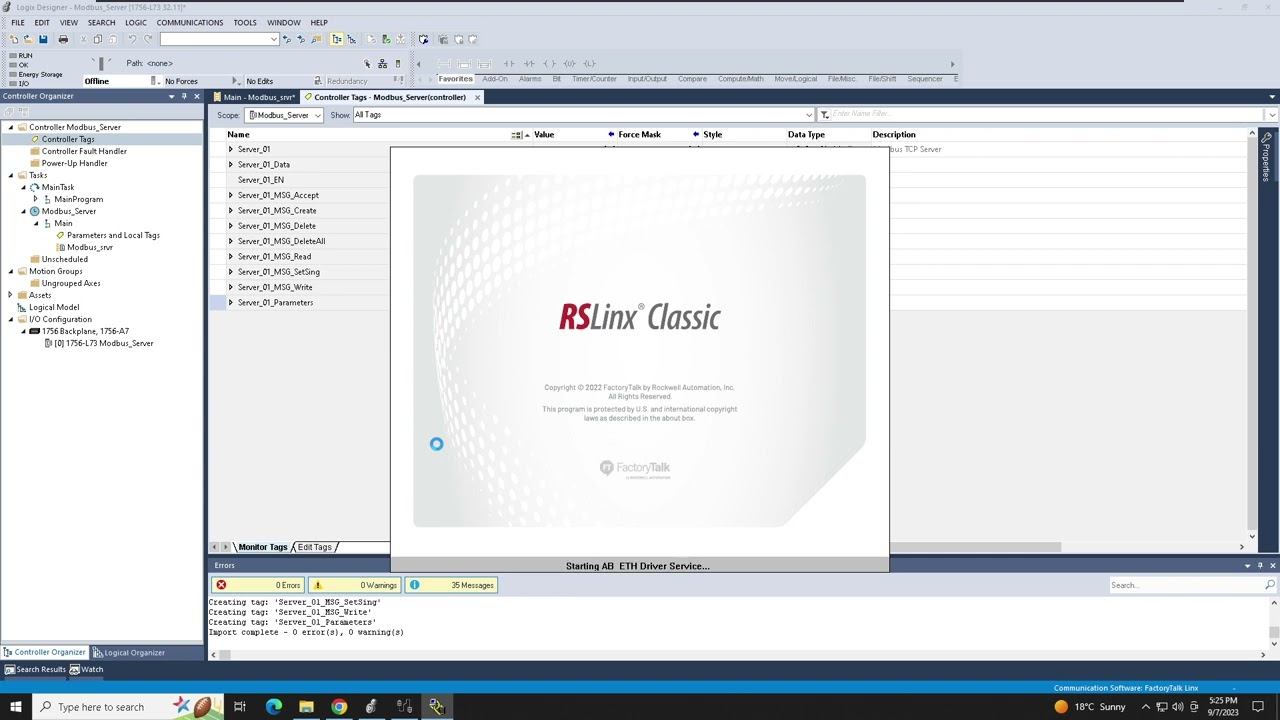Select Modbus_srvr routine in tree
Screen dimensions: 1280x720
pos(90,247)
